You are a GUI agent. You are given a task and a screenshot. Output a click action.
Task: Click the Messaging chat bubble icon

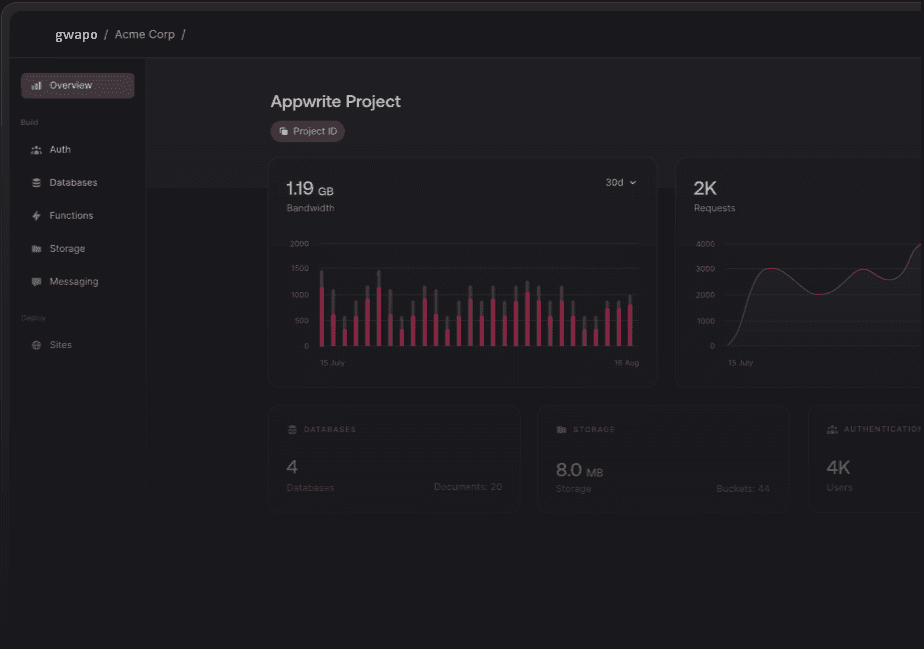[37, 282]
